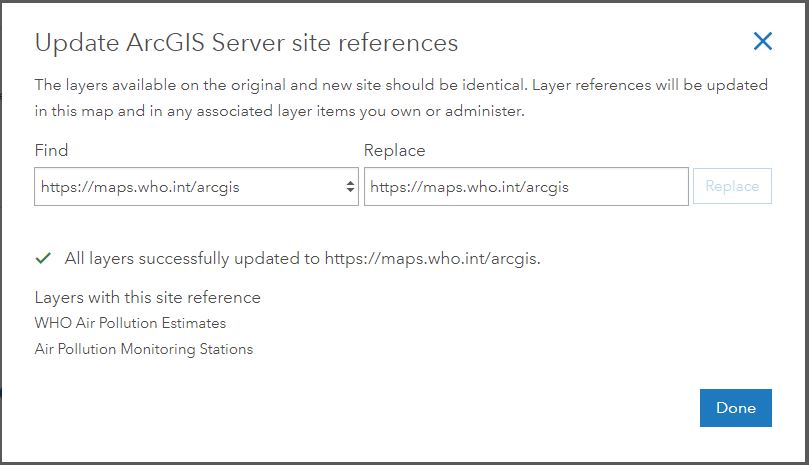
Task: Select the WHO Air Pollution Estimates layer
Action: 130,323
